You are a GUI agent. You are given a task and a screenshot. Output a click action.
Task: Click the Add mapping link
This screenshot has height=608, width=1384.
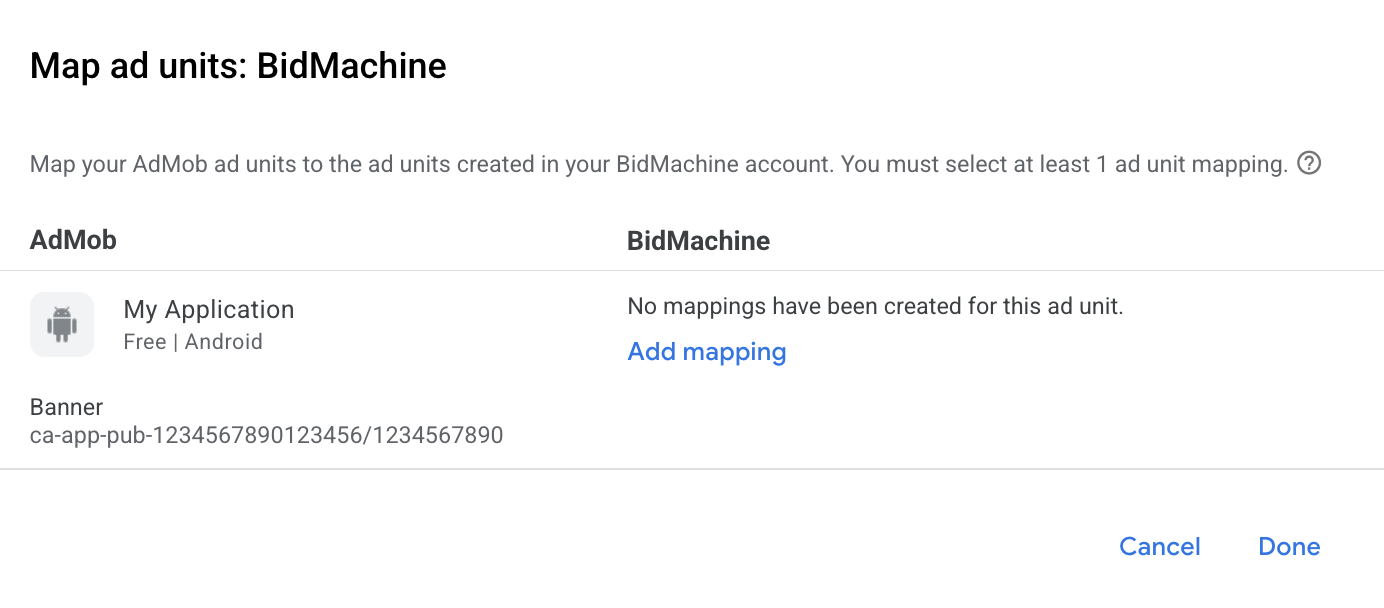click(x=706, y=352)
